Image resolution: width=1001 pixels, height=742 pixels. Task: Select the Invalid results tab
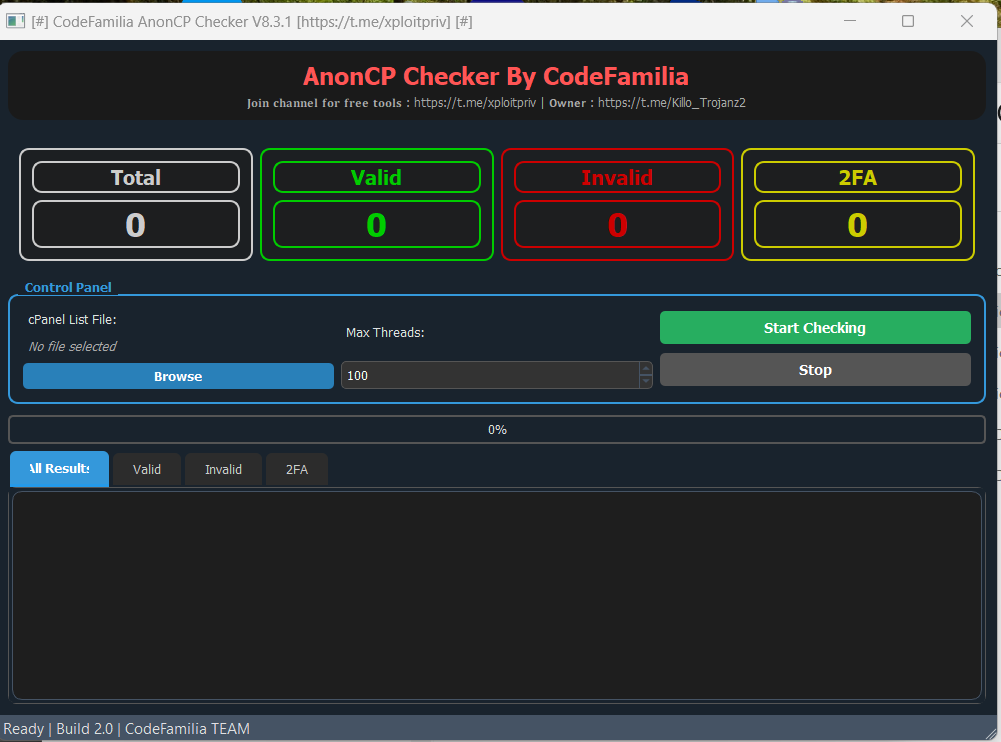pos(223,470)
